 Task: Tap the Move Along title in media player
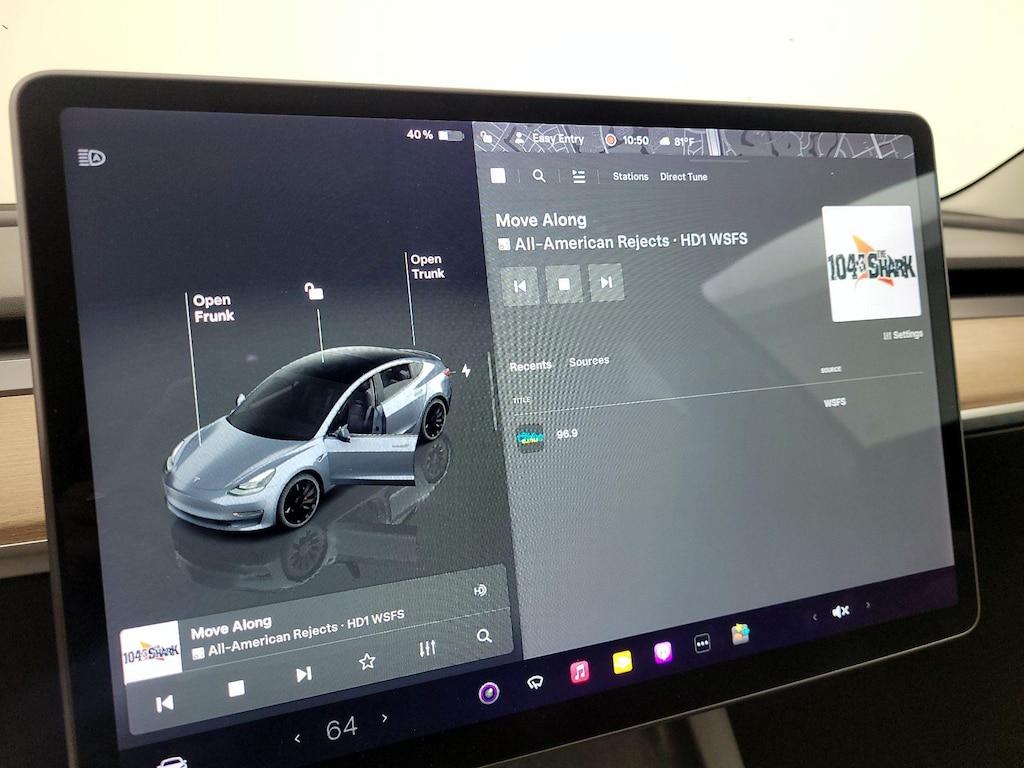click(x=541, y=220)
